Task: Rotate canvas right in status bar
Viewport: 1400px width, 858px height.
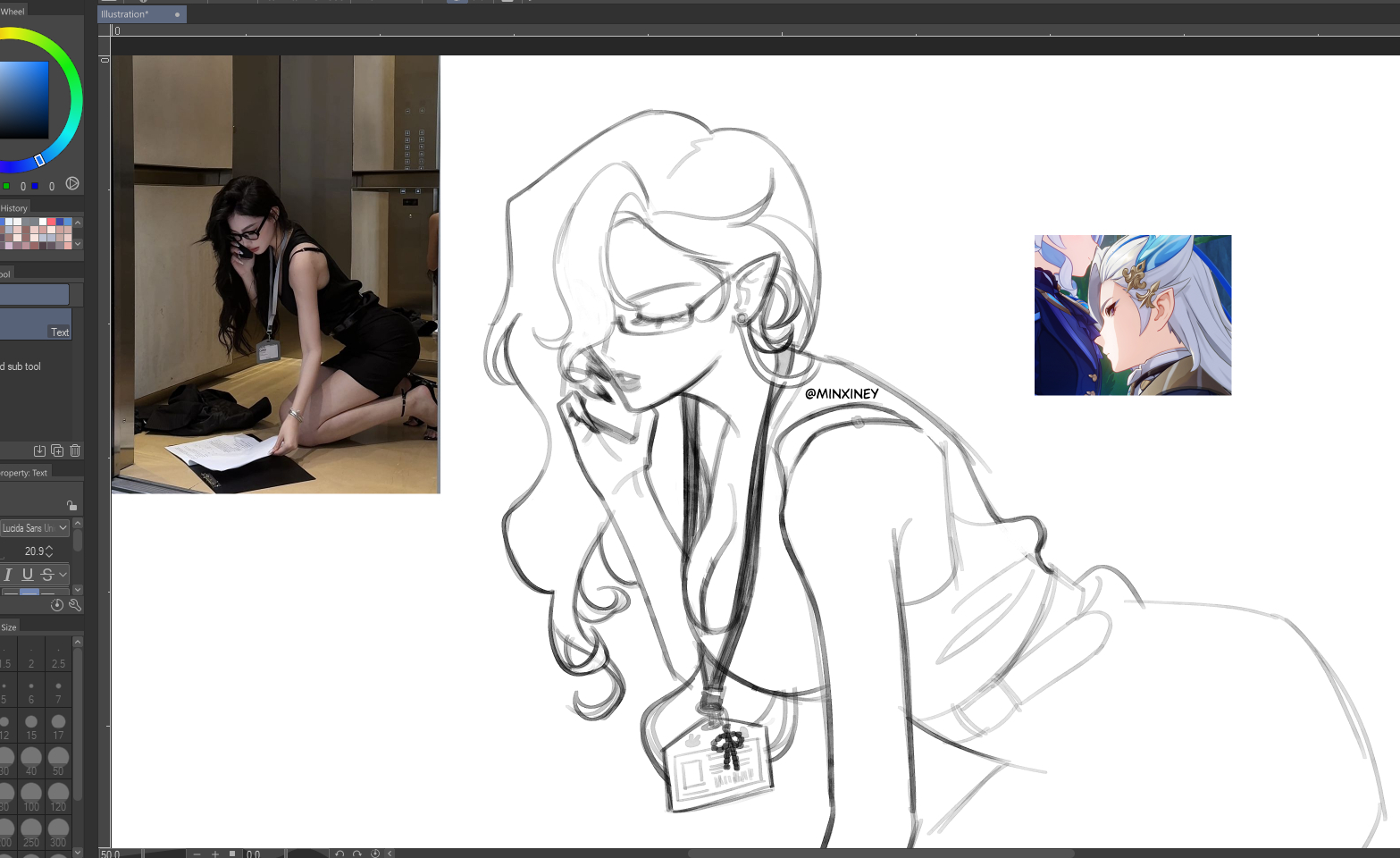Action: click(x=357, y=854)
